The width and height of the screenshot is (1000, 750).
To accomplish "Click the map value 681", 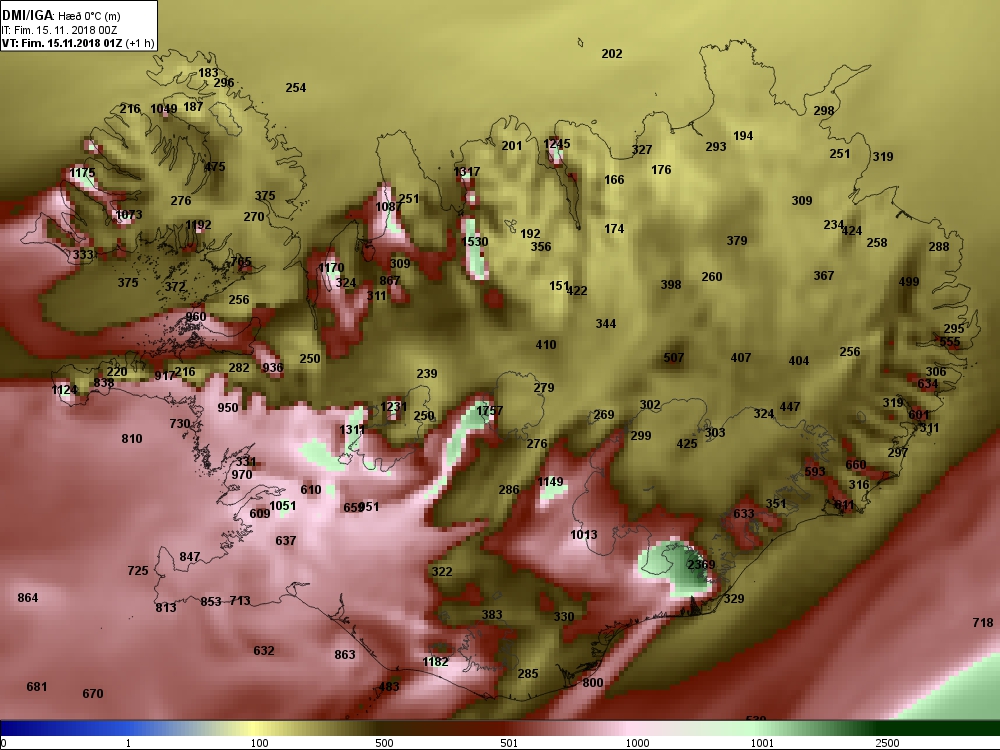I will (36, 687).
